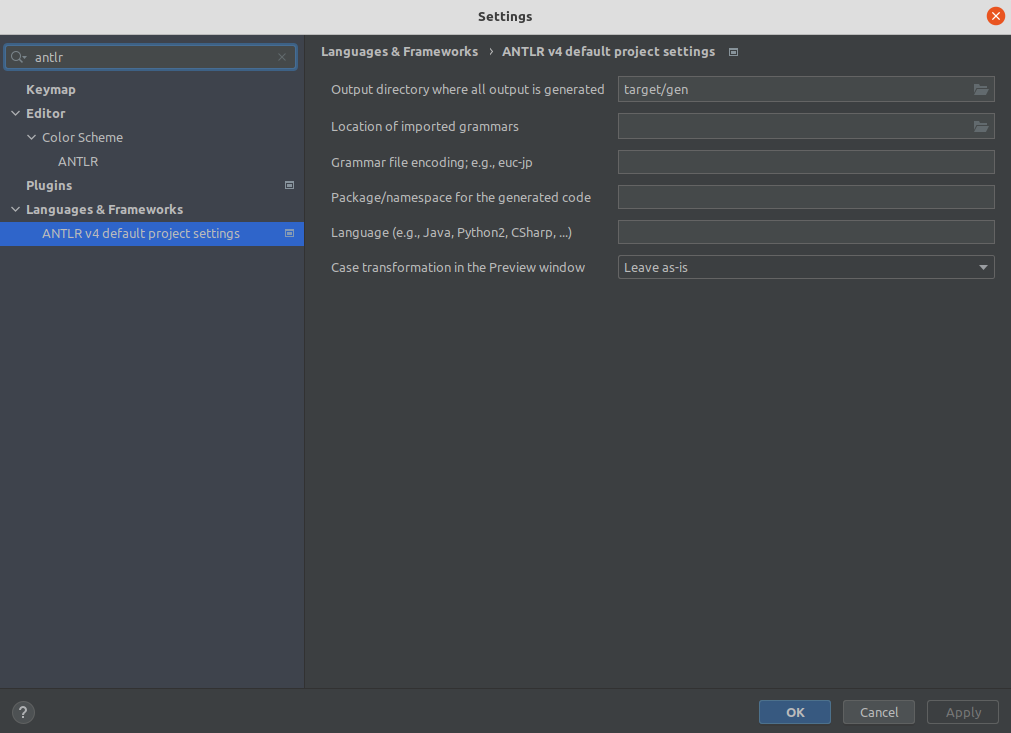Open the help question mark icon
Screen dimensions: 1011x733
pyautogui.click(x=22, y=712)
